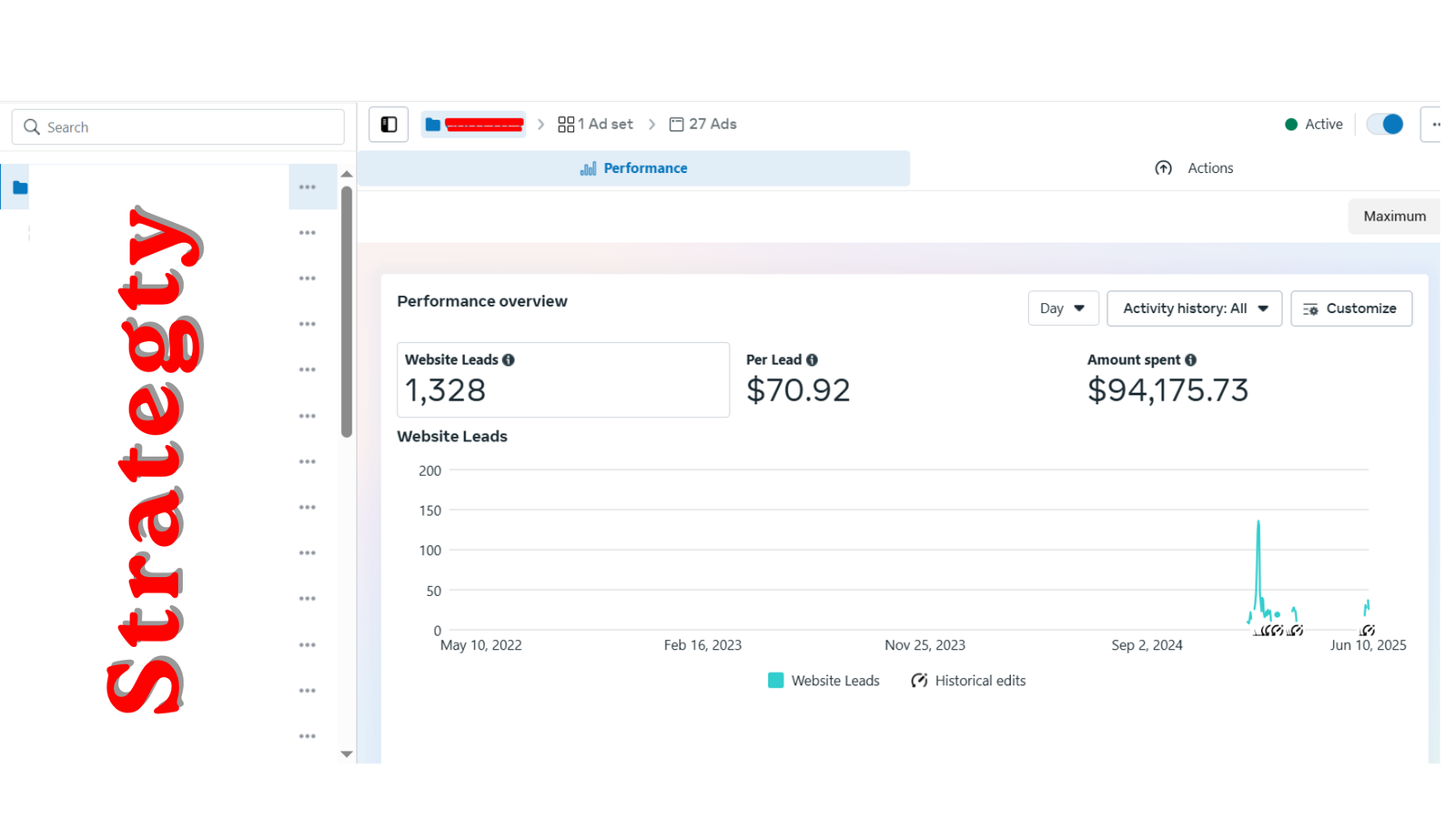The image size is (1456, 819).
Task: Show info for Website Leads metric
Action: [x=509, y=360]
